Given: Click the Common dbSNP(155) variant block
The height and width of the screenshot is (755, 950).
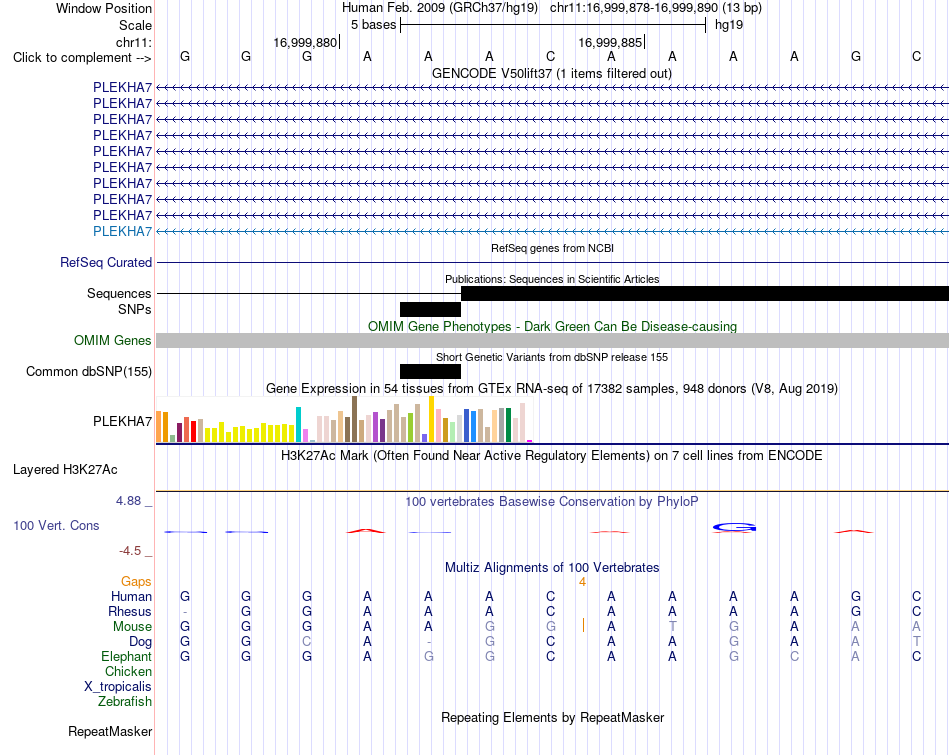Looking at the screenshot, I should (x=430, y=371).
